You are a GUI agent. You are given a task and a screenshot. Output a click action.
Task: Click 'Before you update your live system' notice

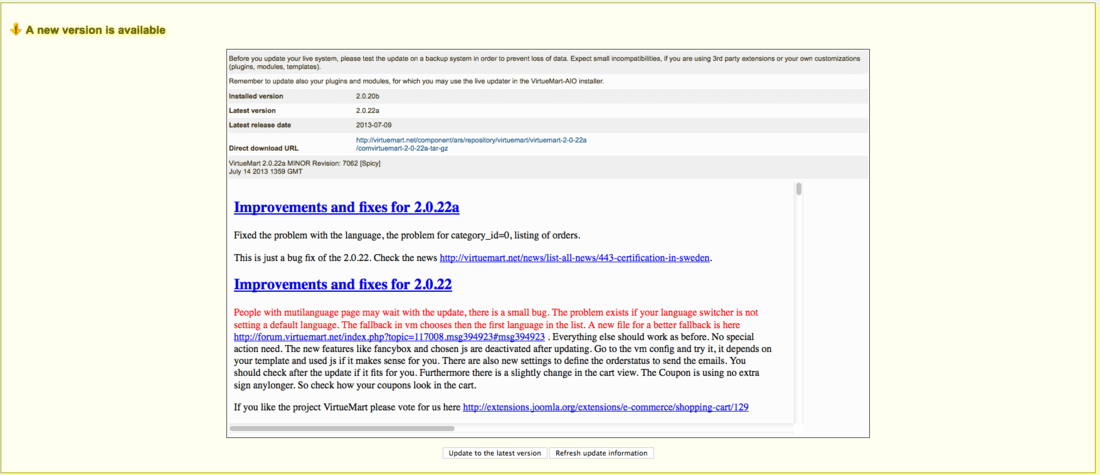point(544,63)
